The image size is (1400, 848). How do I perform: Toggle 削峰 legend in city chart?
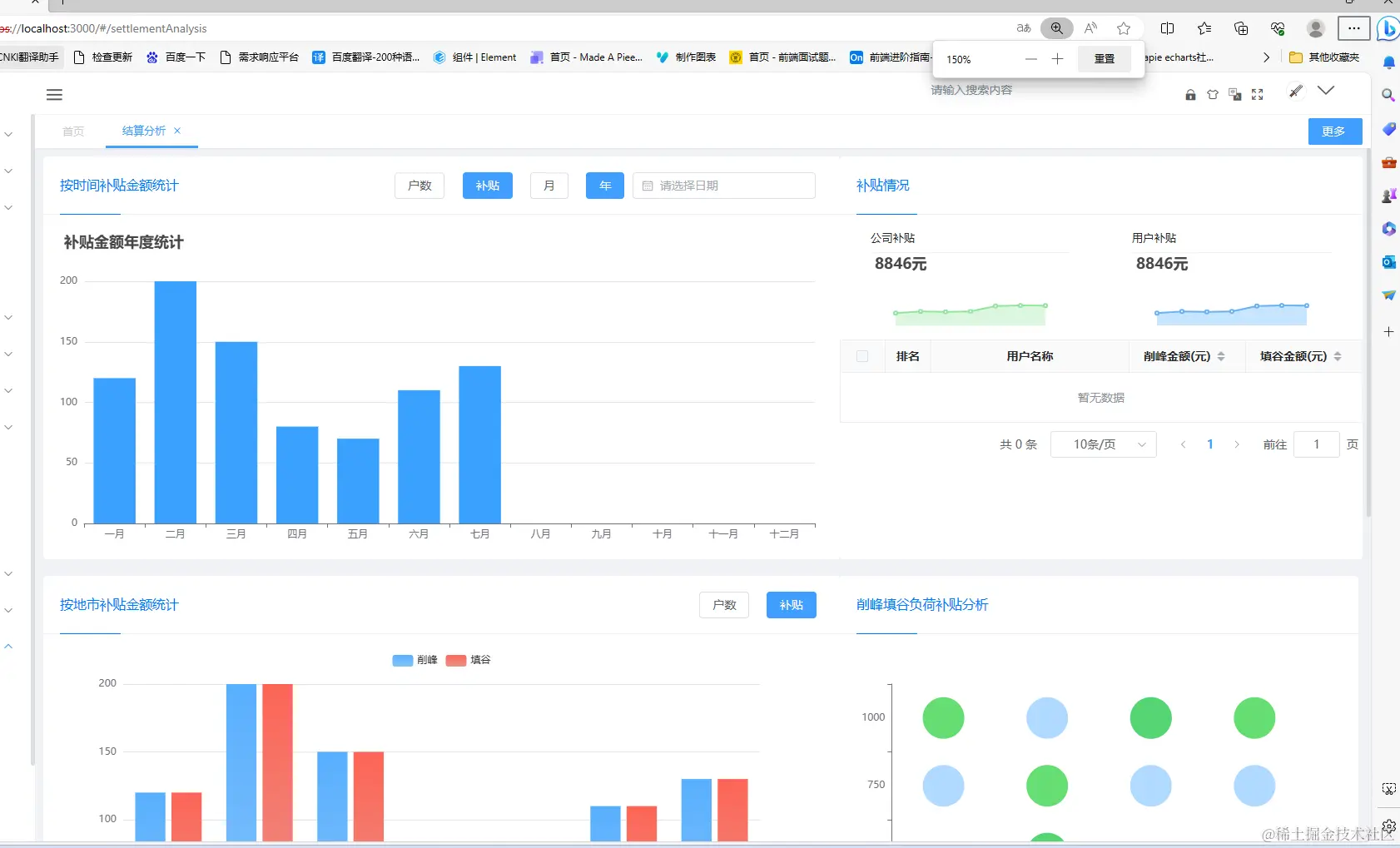point(415,660)
